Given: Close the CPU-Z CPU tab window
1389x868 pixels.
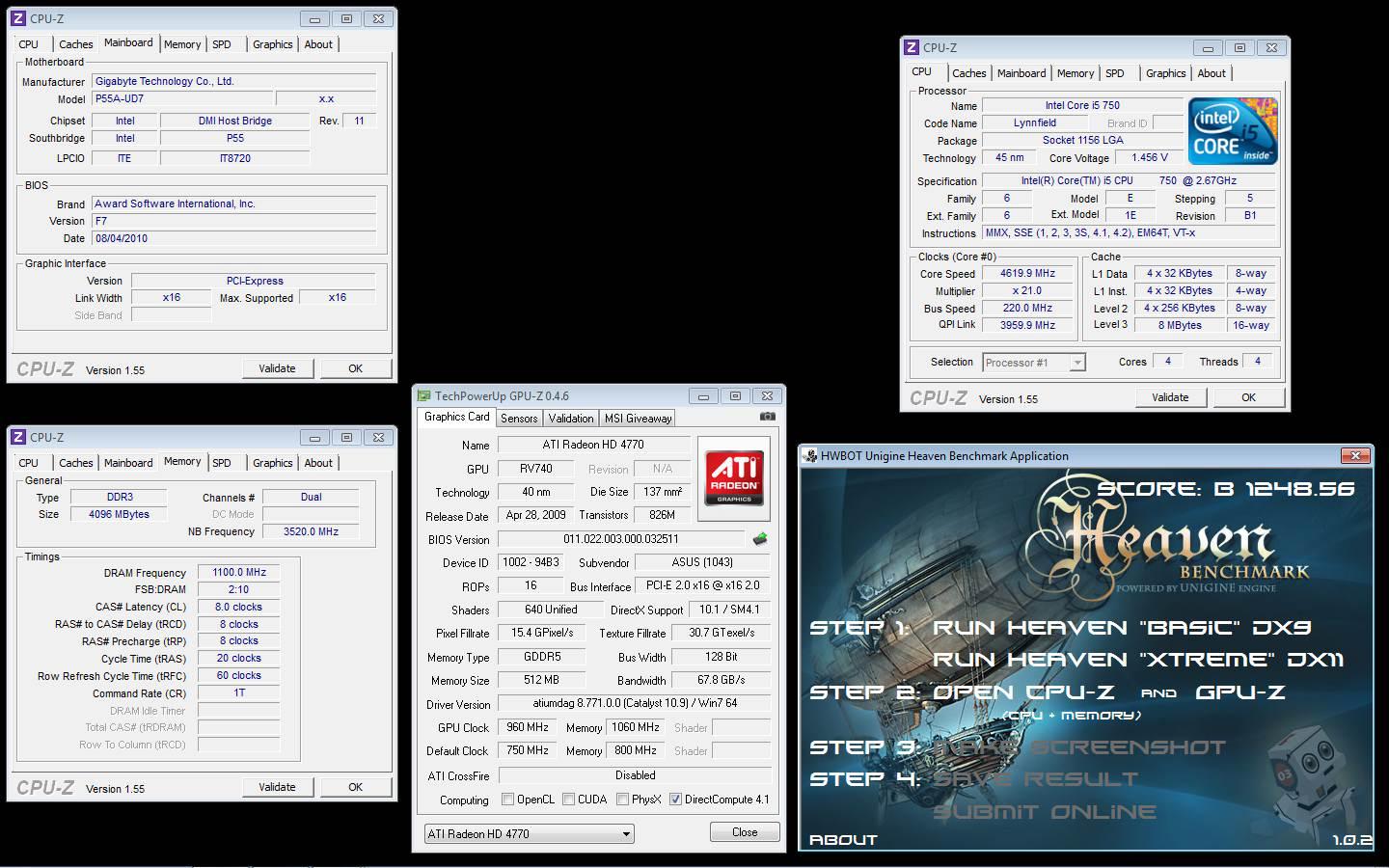Looking at the screenshot, I should coord(1272,47).
